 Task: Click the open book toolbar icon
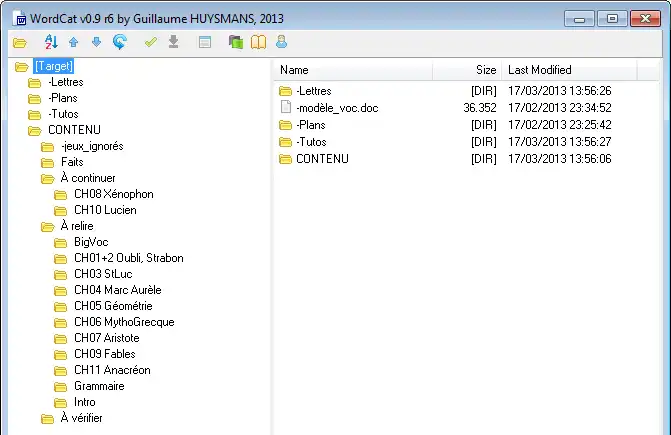pos(258,42)
